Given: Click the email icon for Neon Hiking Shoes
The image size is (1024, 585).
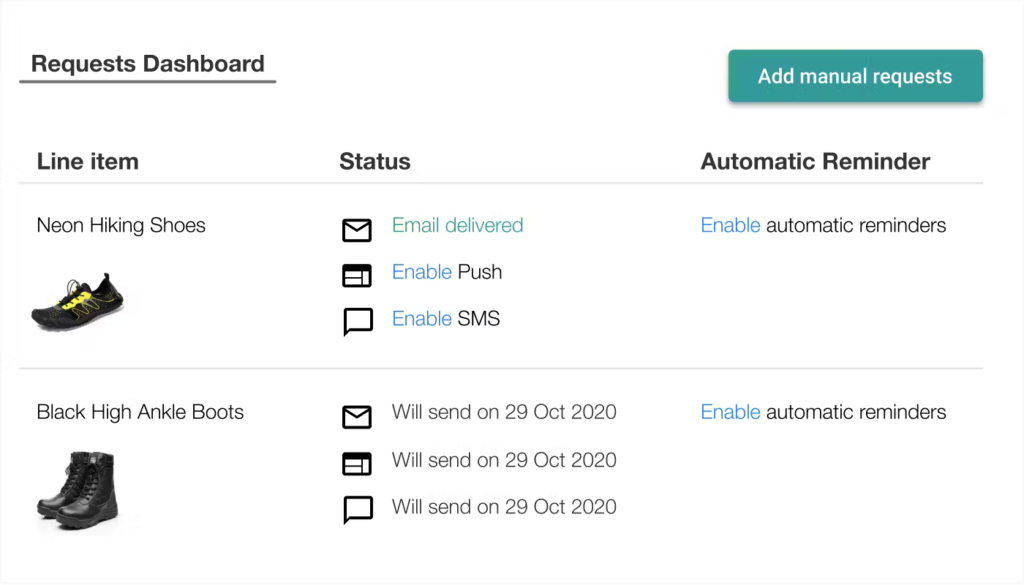Looking at the screenshot, I should [x=357, y=231].
